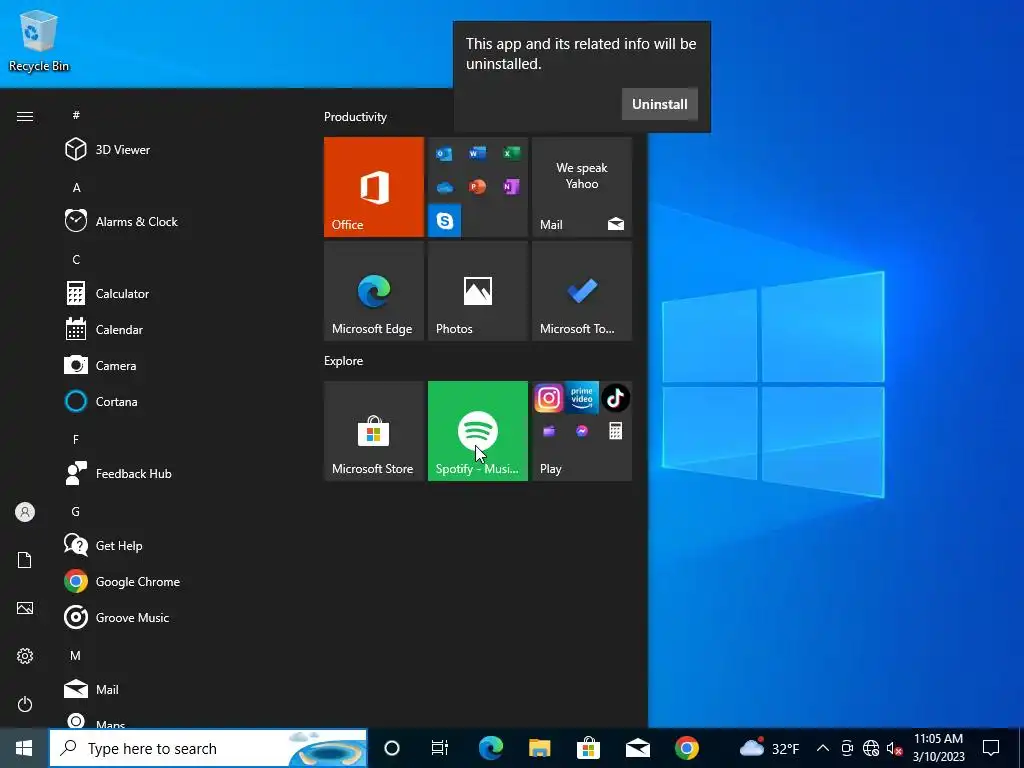Click the user account icon in Start sidebar
Screen dimensions: 1024x768
coord(25,512)
